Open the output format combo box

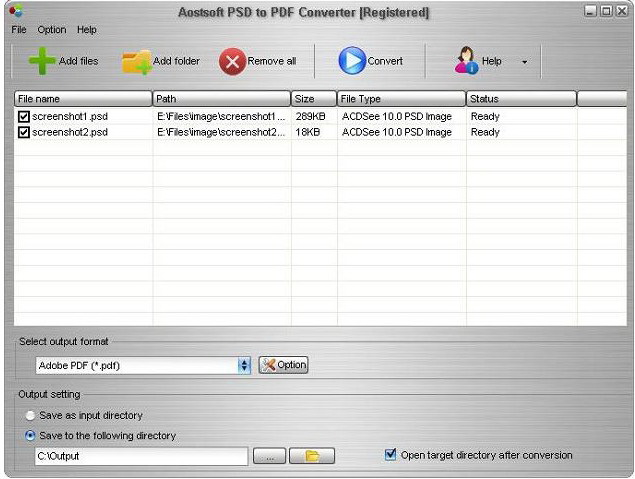click(143, 366)
